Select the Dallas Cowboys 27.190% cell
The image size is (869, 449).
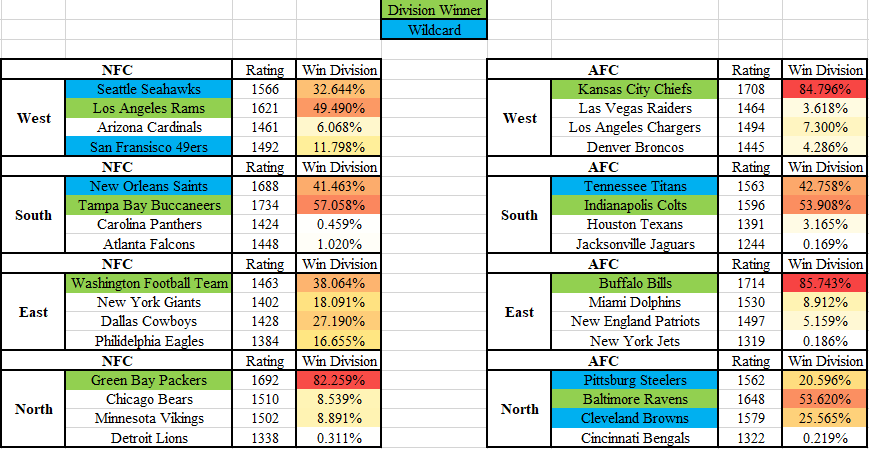click(x=339, y=322)
